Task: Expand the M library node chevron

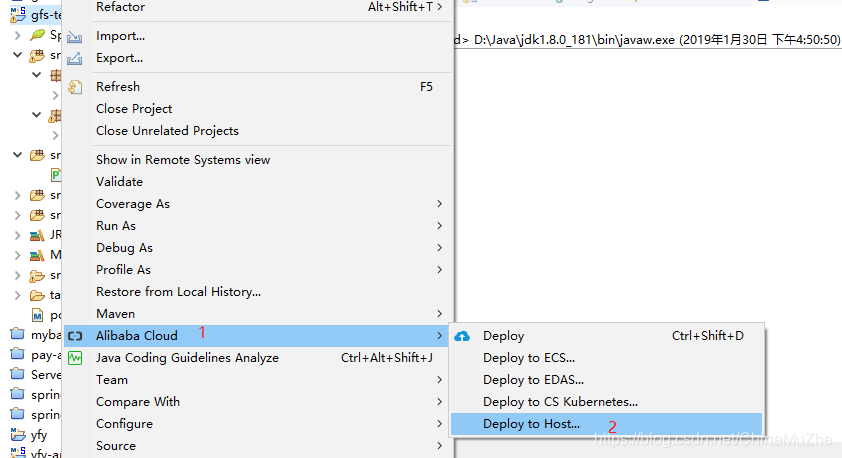Action: (17, 255)
